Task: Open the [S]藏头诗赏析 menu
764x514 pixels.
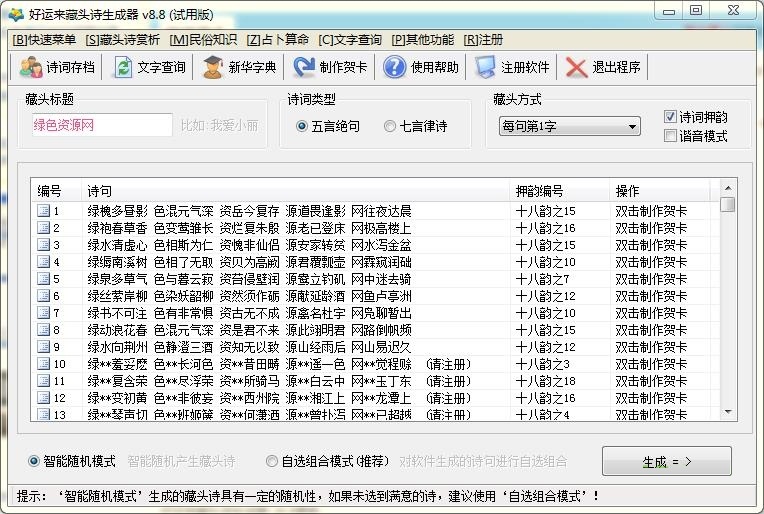Action: [122, 40]
